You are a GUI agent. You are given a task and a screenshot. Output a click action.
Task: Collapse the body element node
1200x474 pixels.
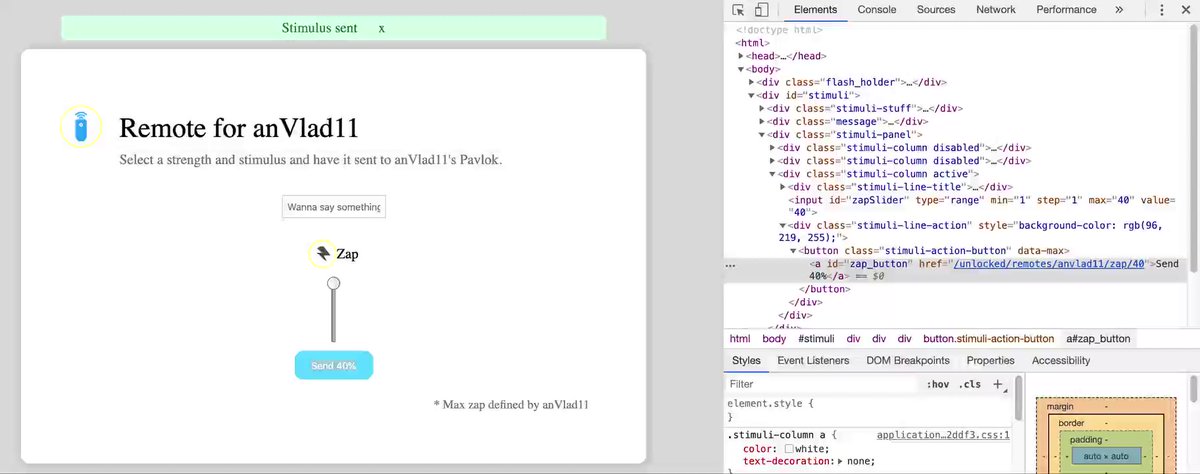tap(741, 69)
